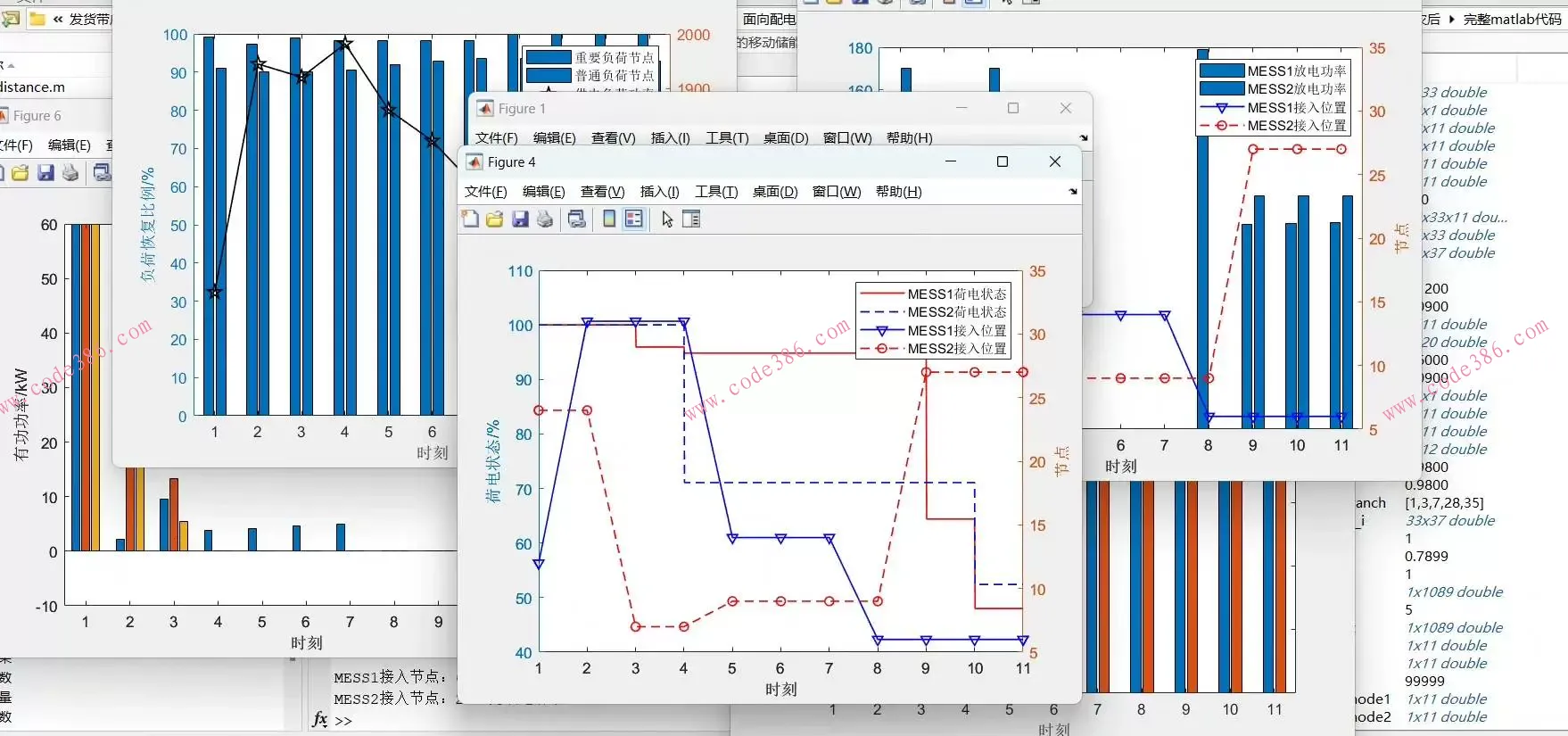The width and height of the screenshot is (1568, 736).
Task: Open the property inspector in Figure 4
Action: [x=691, y=219]
